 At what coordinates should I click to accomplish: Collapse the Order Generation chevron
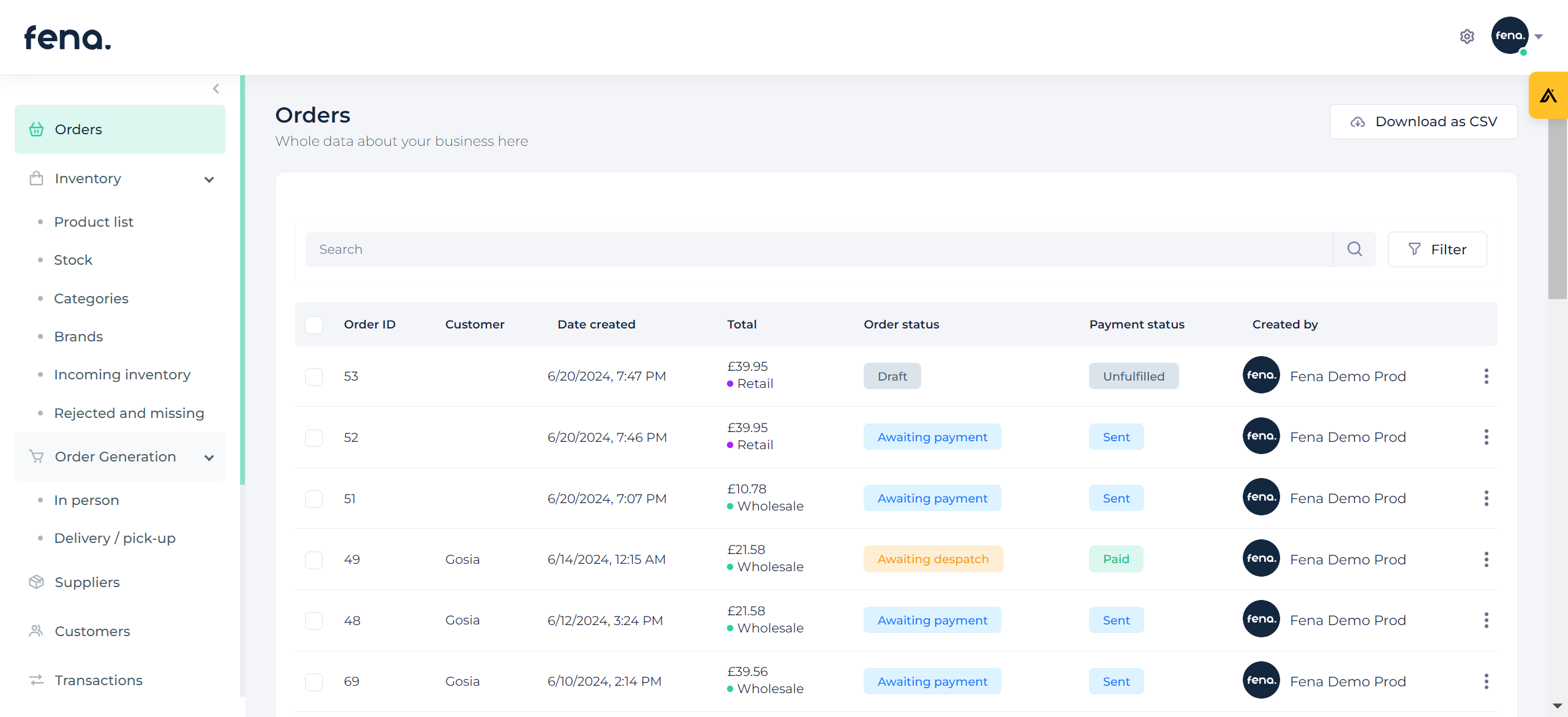[x=209, y=458]
